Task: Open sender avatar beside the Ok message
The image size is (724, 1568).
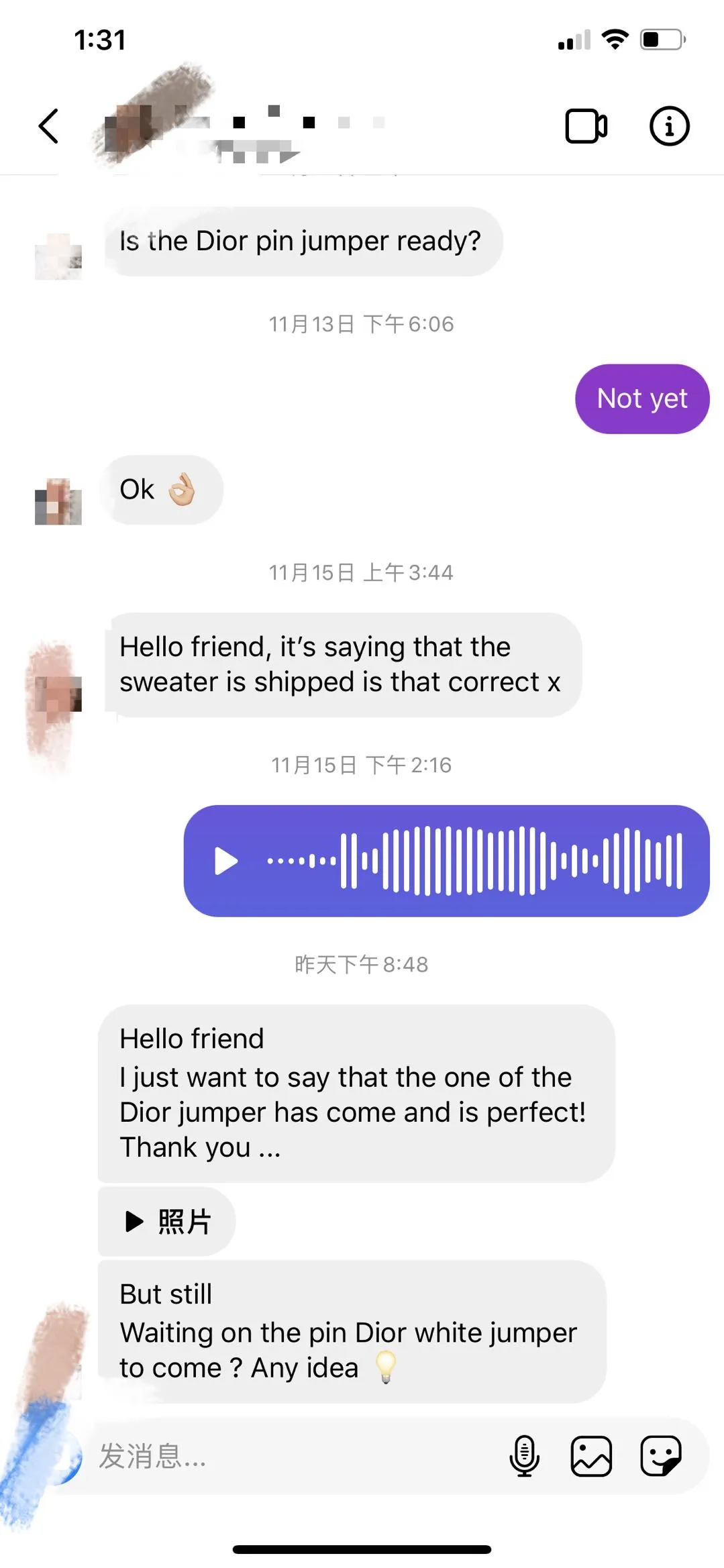Action: tap(58, 501)
